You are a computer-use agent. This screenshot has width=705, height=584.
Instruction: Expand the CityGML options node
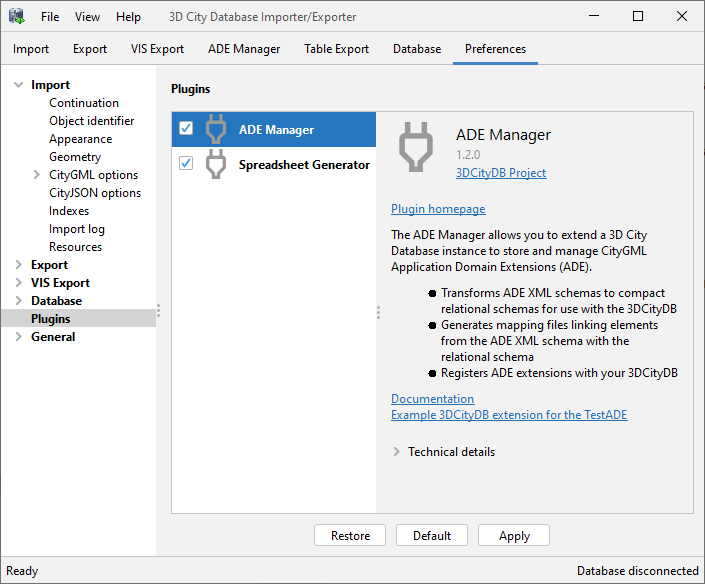tap(36, 175)
